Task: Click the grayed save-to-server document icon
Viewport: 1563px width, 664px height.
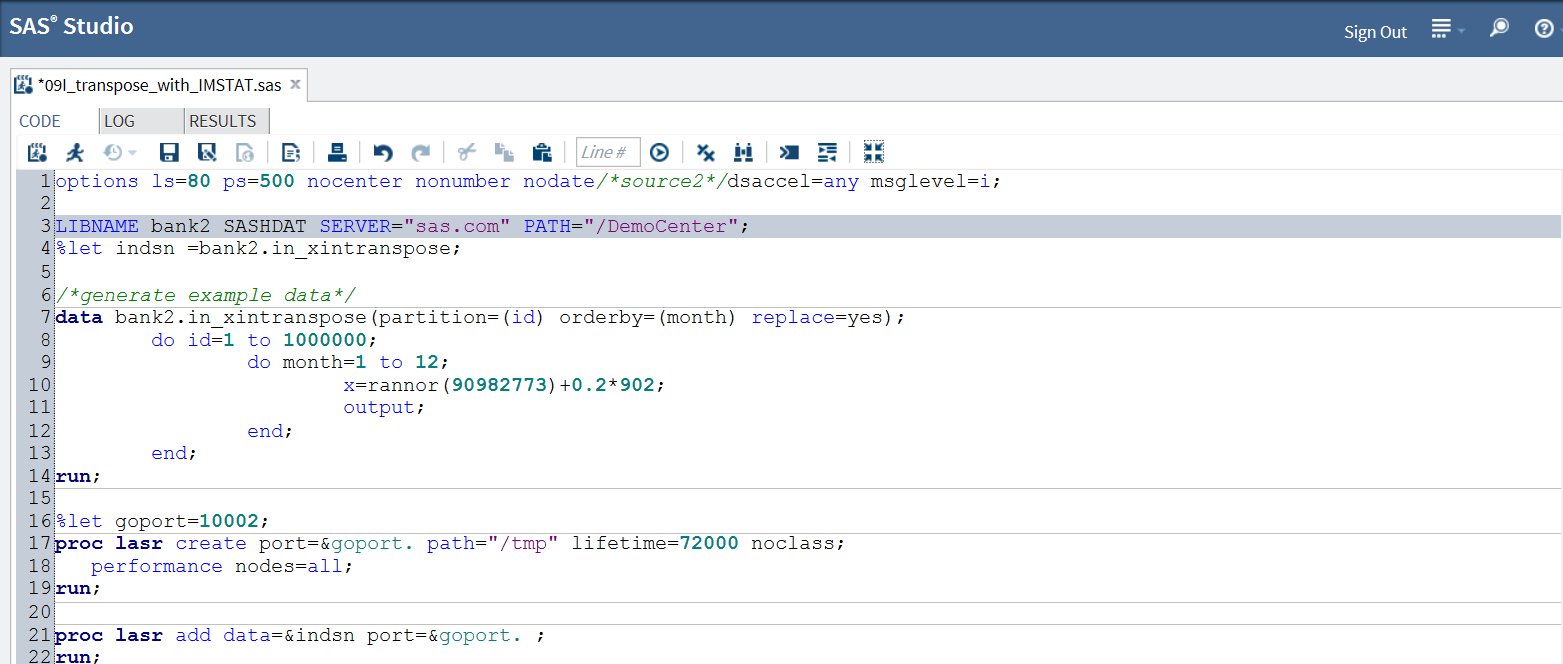Action: pyautogui.click(x=245, y=152)
